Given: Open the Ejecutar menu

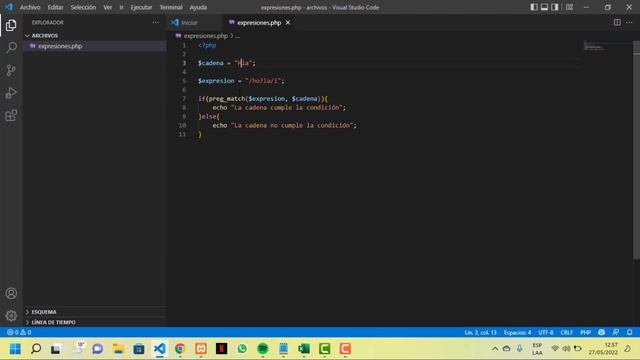Looking at the screenshot, I should (141, 7).
